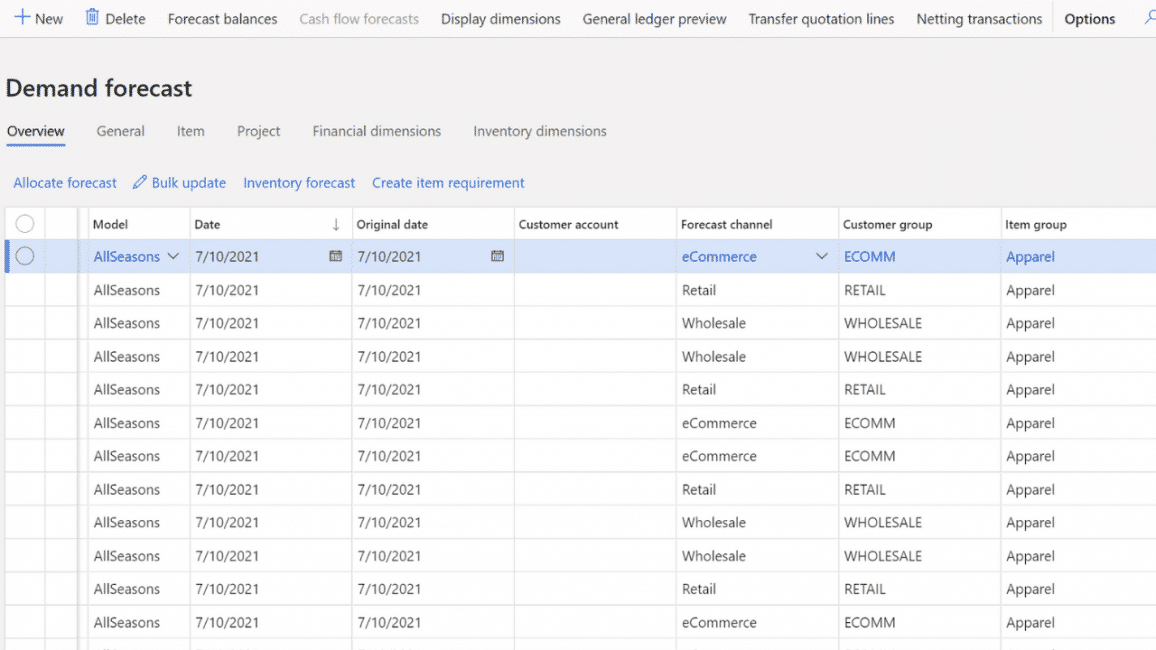1156x650 pixels.
Task: Click the Demand forecast page title
Action: coord(99,88)
